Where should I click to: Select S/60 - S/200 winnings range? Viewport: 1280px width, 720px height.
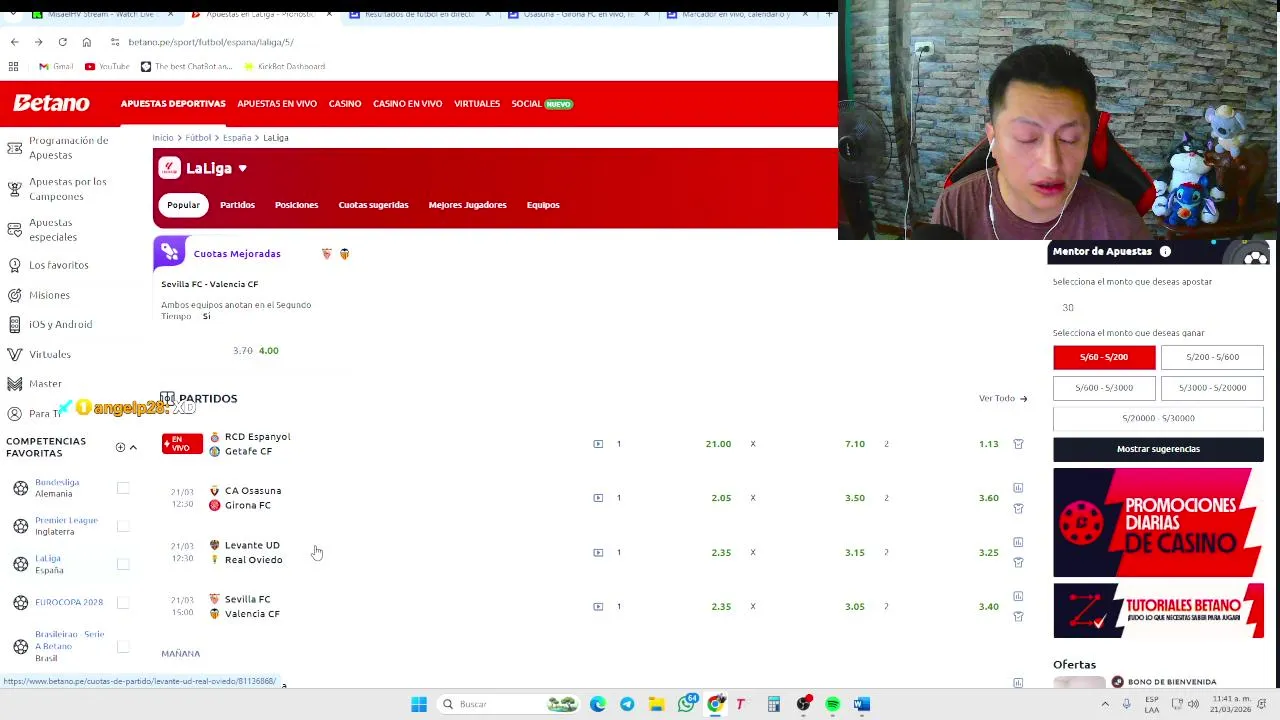[1104, 357]
